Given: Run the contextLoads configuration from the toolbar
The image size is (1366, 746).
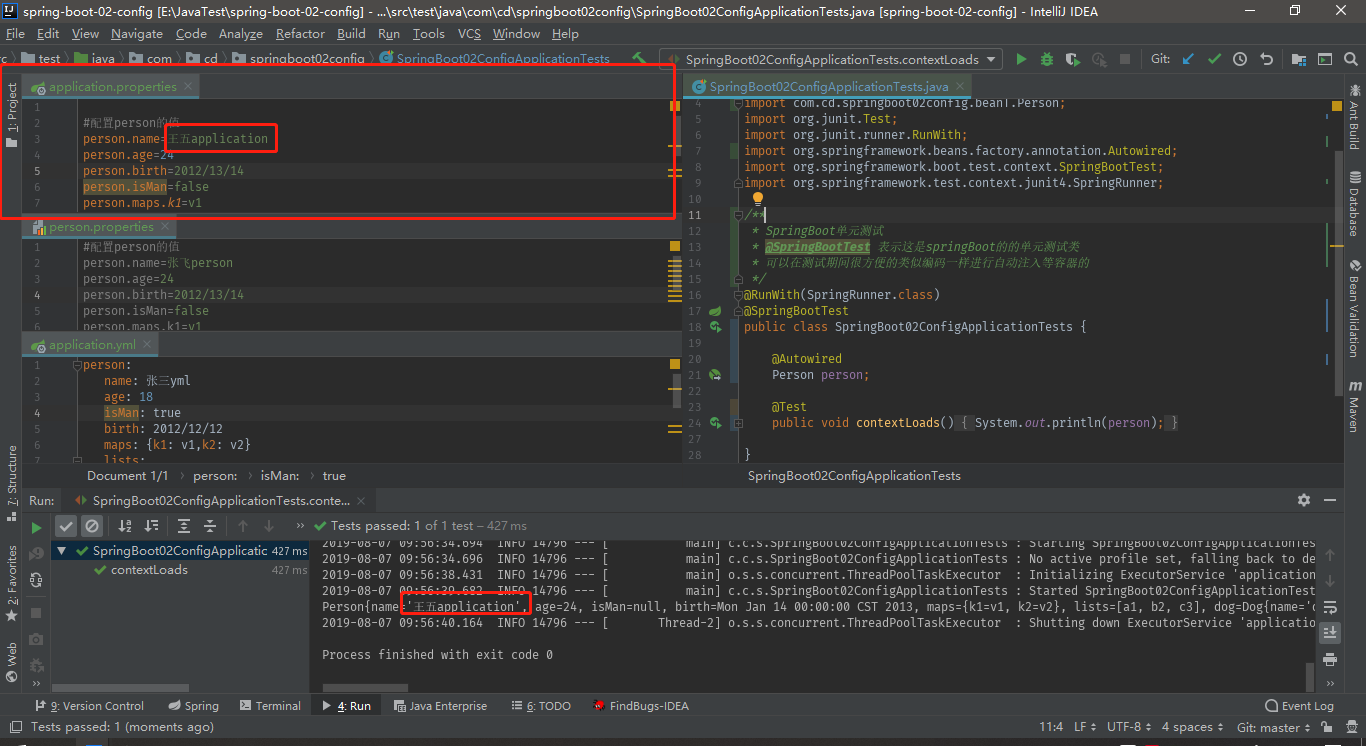Looking at the screenshot, I should click(1021, 59).
